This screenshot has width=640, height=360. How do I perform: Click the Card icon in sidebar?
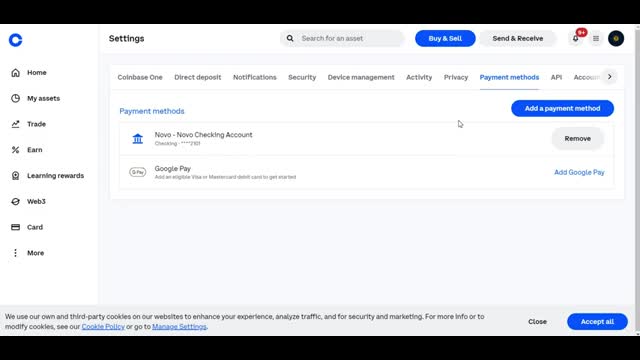pos(16,227)
